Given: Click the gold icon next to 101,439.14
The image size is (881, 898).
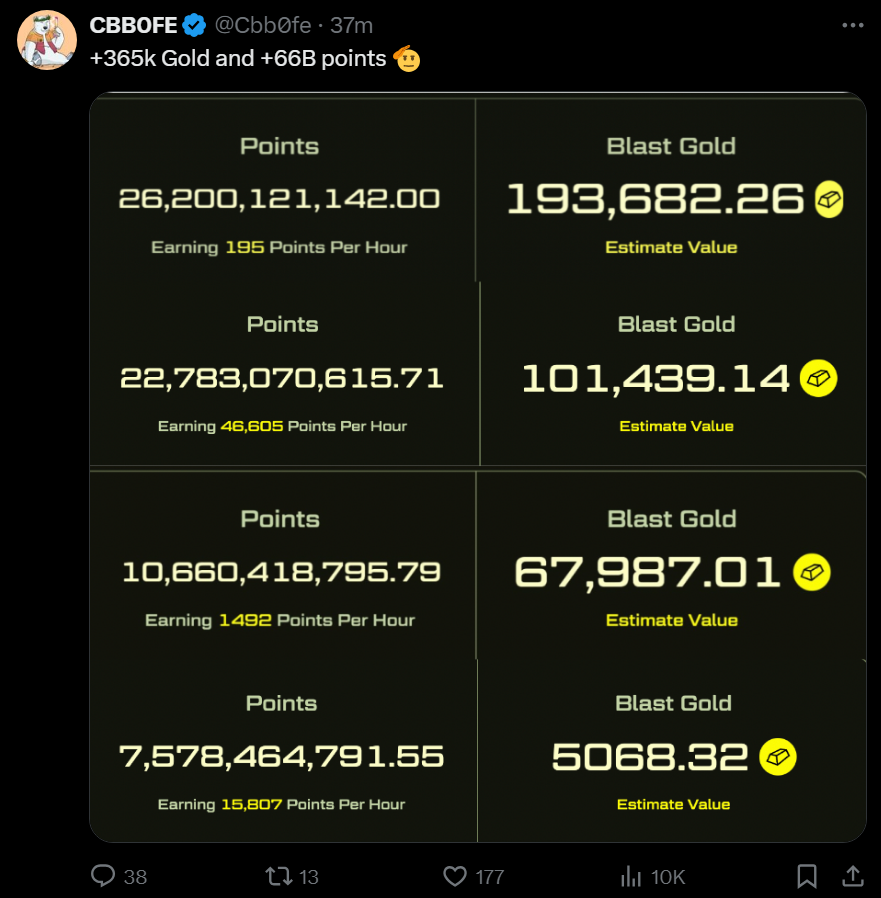Looking at the screenshot, I should pyautogui.click(x=818, y=378).
